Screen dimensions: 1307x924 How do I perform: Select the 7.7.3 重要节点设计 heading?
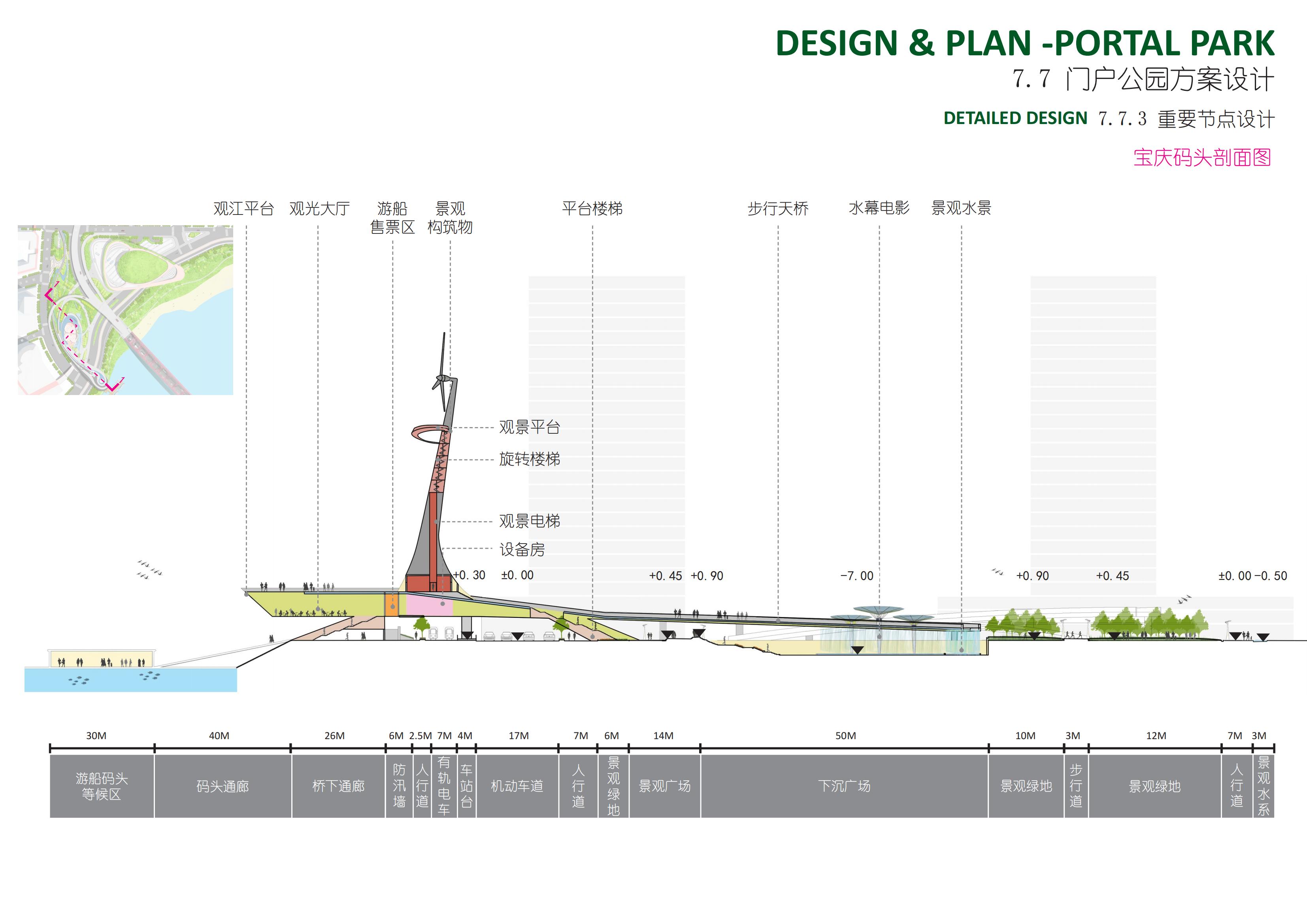point(1186,119)
